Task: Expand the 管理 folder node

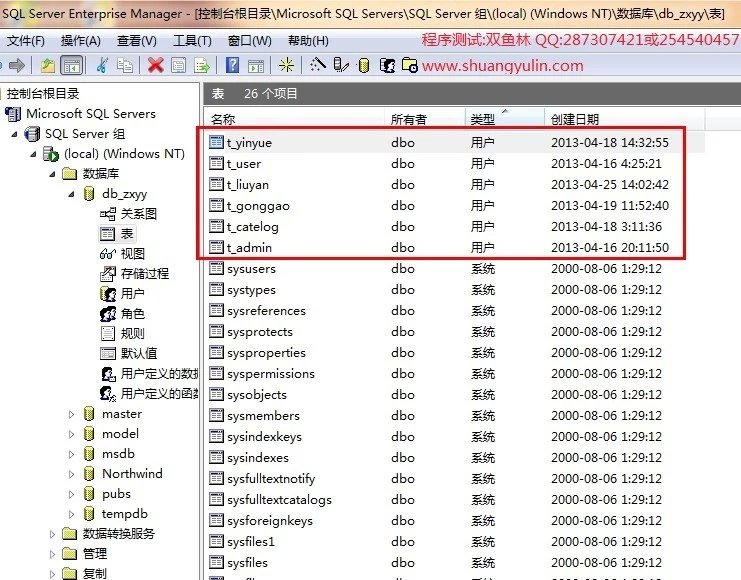Action: click(x=52, y=554)
